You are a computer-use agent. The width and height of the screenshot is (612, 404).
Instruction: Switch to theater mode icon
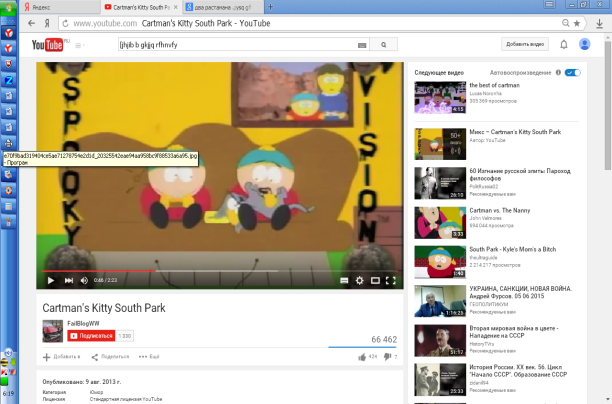(375, 280)
